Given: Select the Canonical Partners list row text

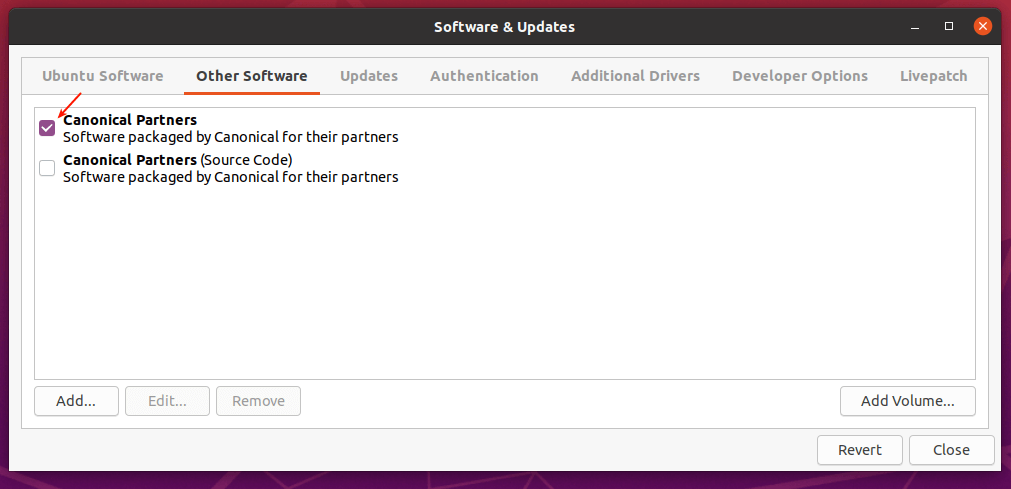Looking at the screenshot, I should pyautogui.click(x=230, y=129).
